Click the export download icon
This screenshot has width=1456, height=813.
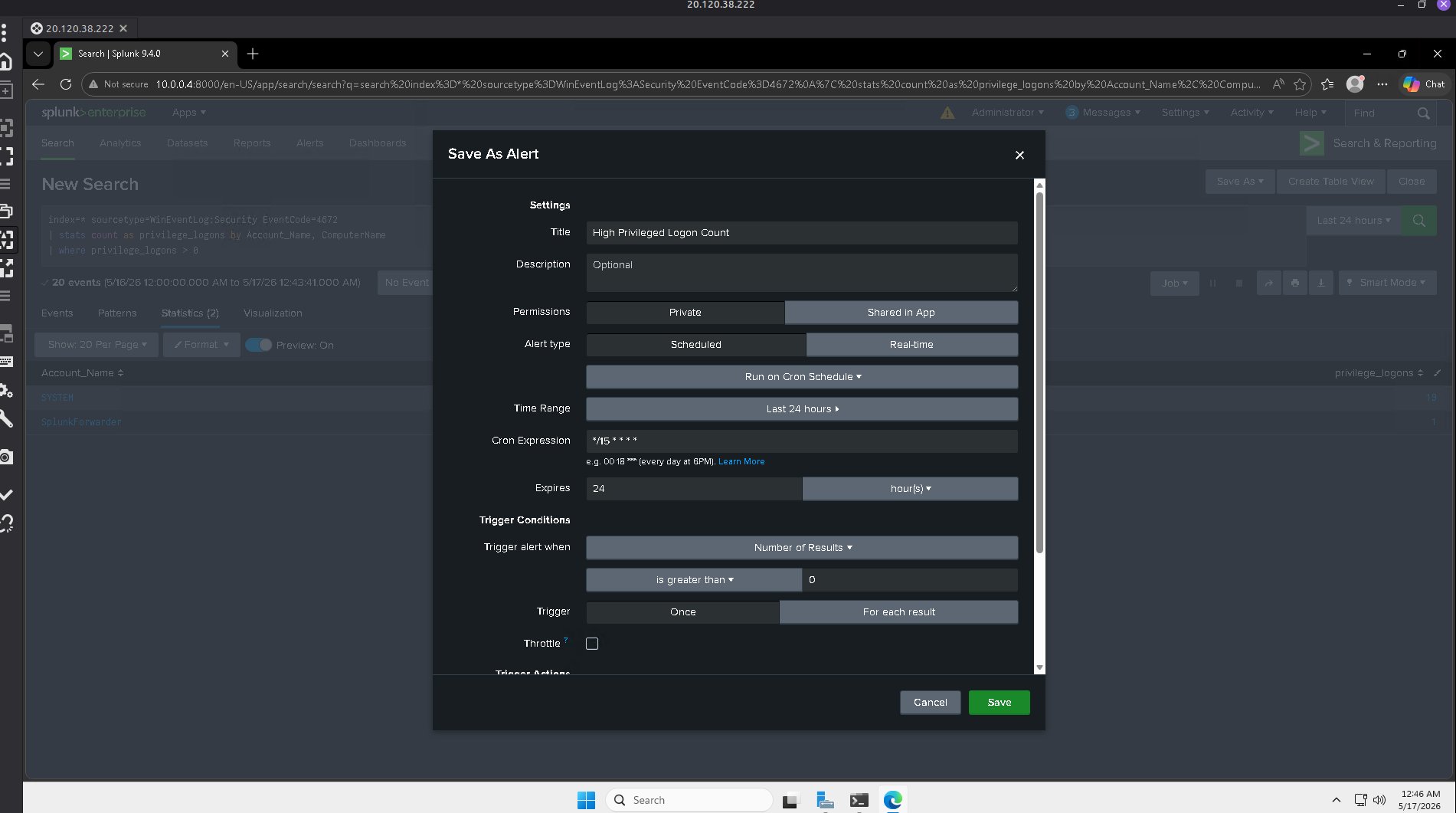1320,284
